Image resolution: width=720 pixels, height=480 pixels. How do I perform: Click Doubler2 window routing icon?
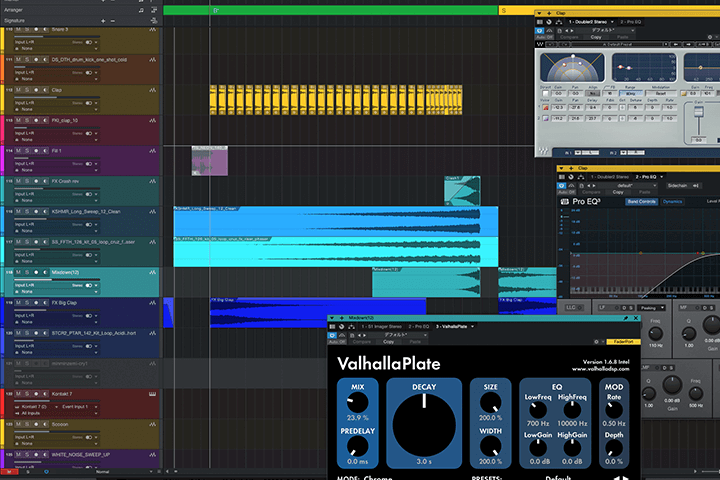pos(558,22)
